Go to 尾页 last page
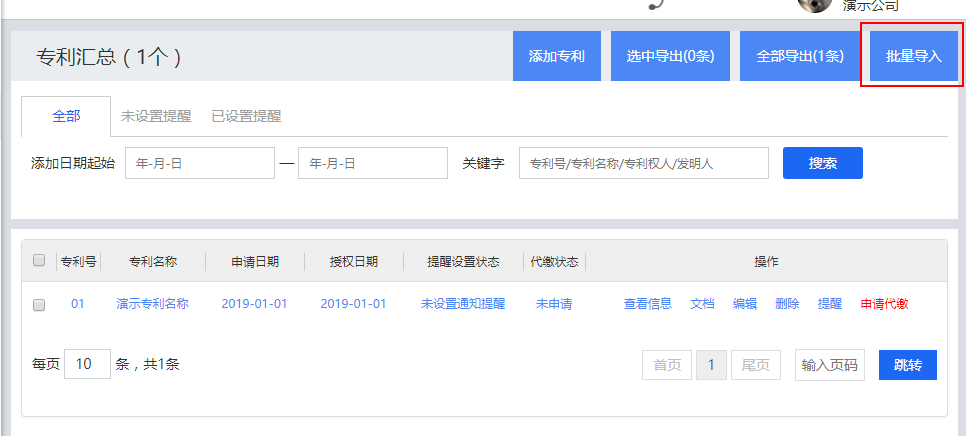The width and height of the screenshot is (966, 436). pos(756,365)
